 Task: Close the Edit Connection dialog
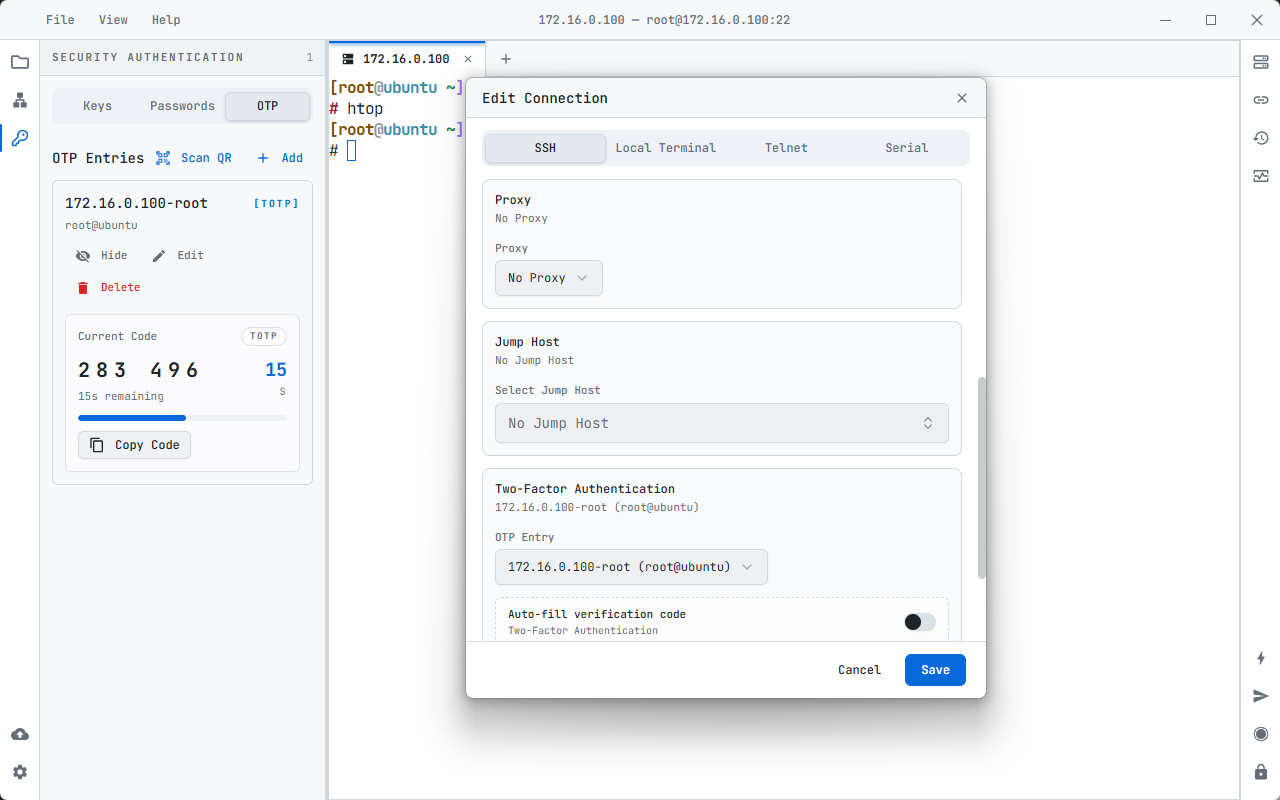(x=962, y=98)
